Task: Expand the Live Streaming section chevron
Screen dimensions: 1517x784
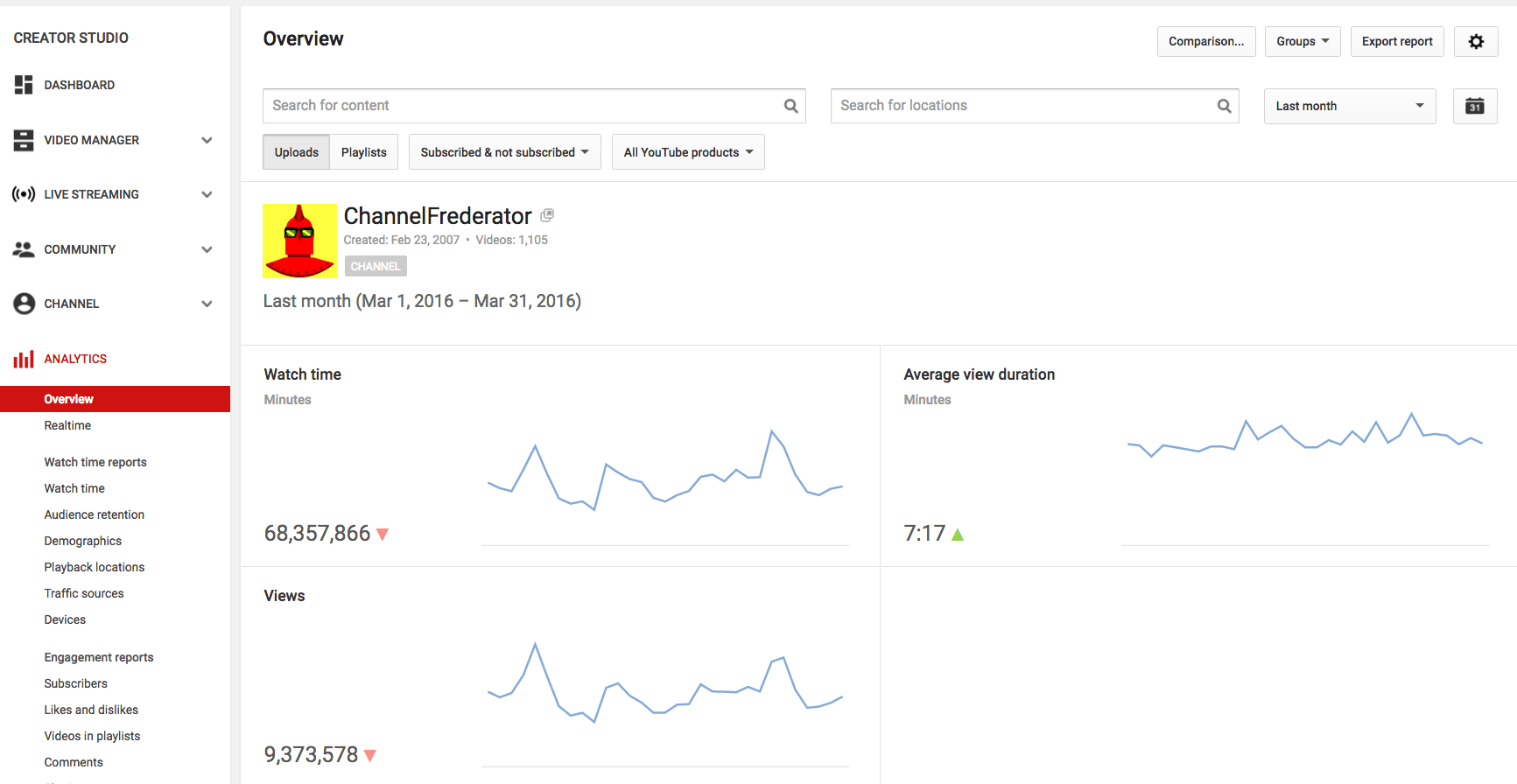Action: coord(207,194)
